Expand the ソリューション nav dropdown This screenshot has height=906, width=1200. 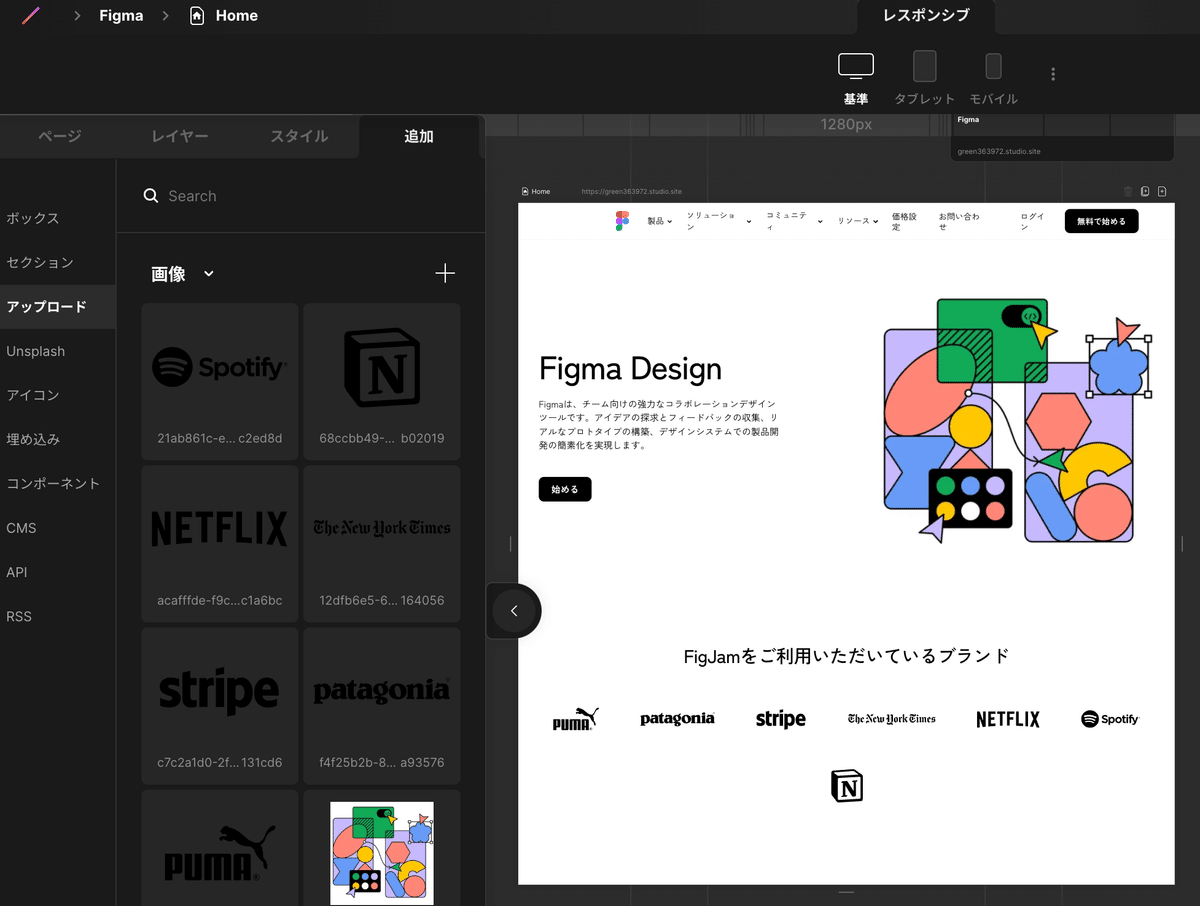coord(718,221)
